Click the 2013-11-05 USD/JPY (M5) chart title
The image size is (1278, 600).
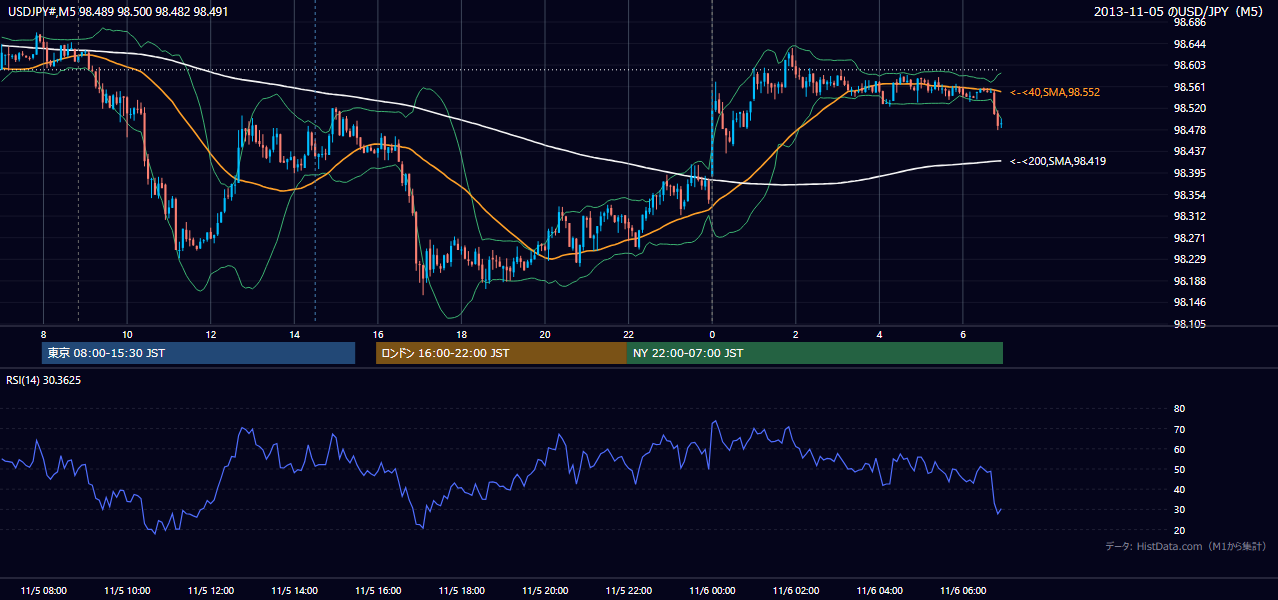[1180, 11]
